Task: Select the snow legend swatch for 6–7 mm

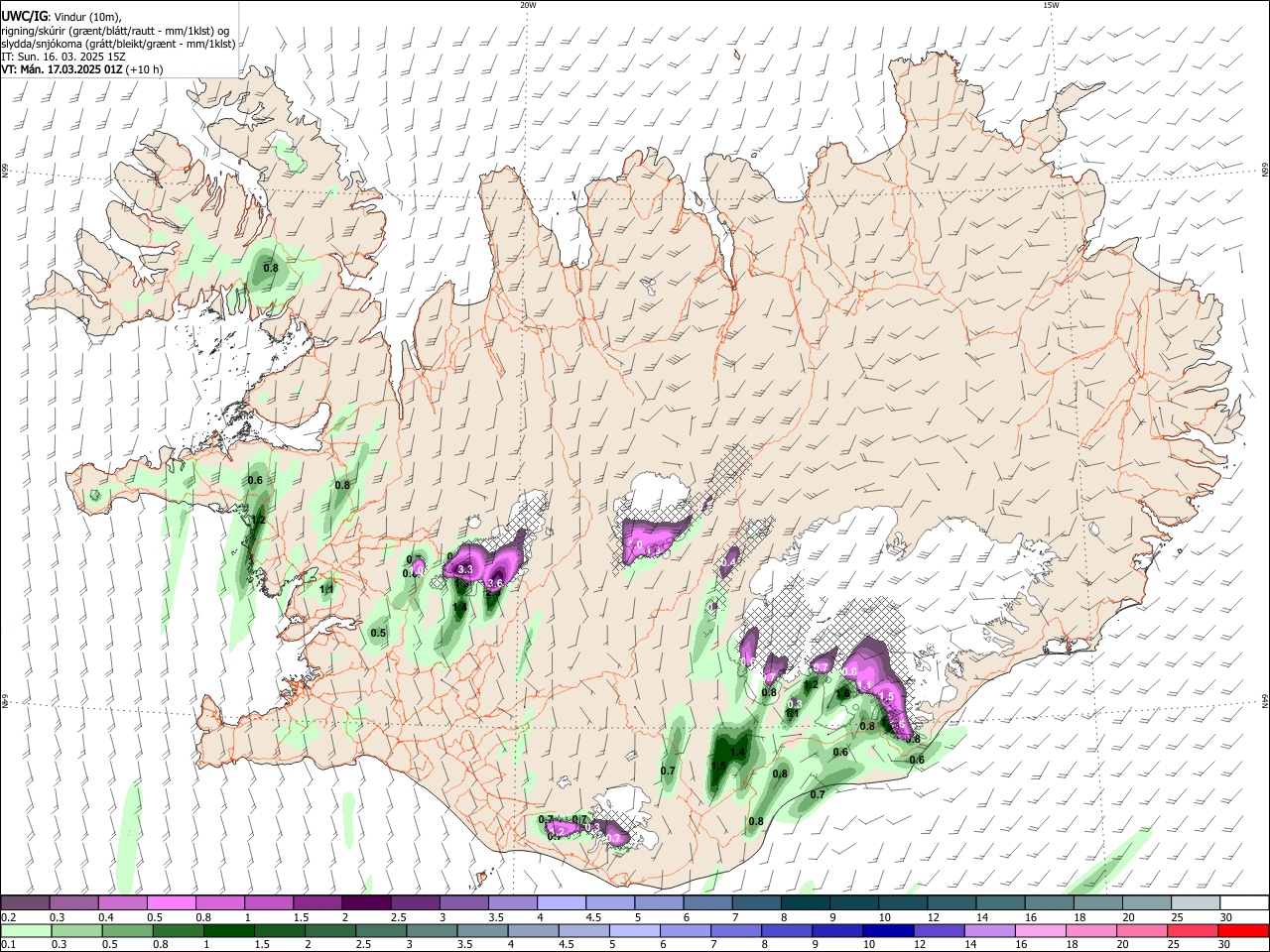Action: [x=707, y=902]
